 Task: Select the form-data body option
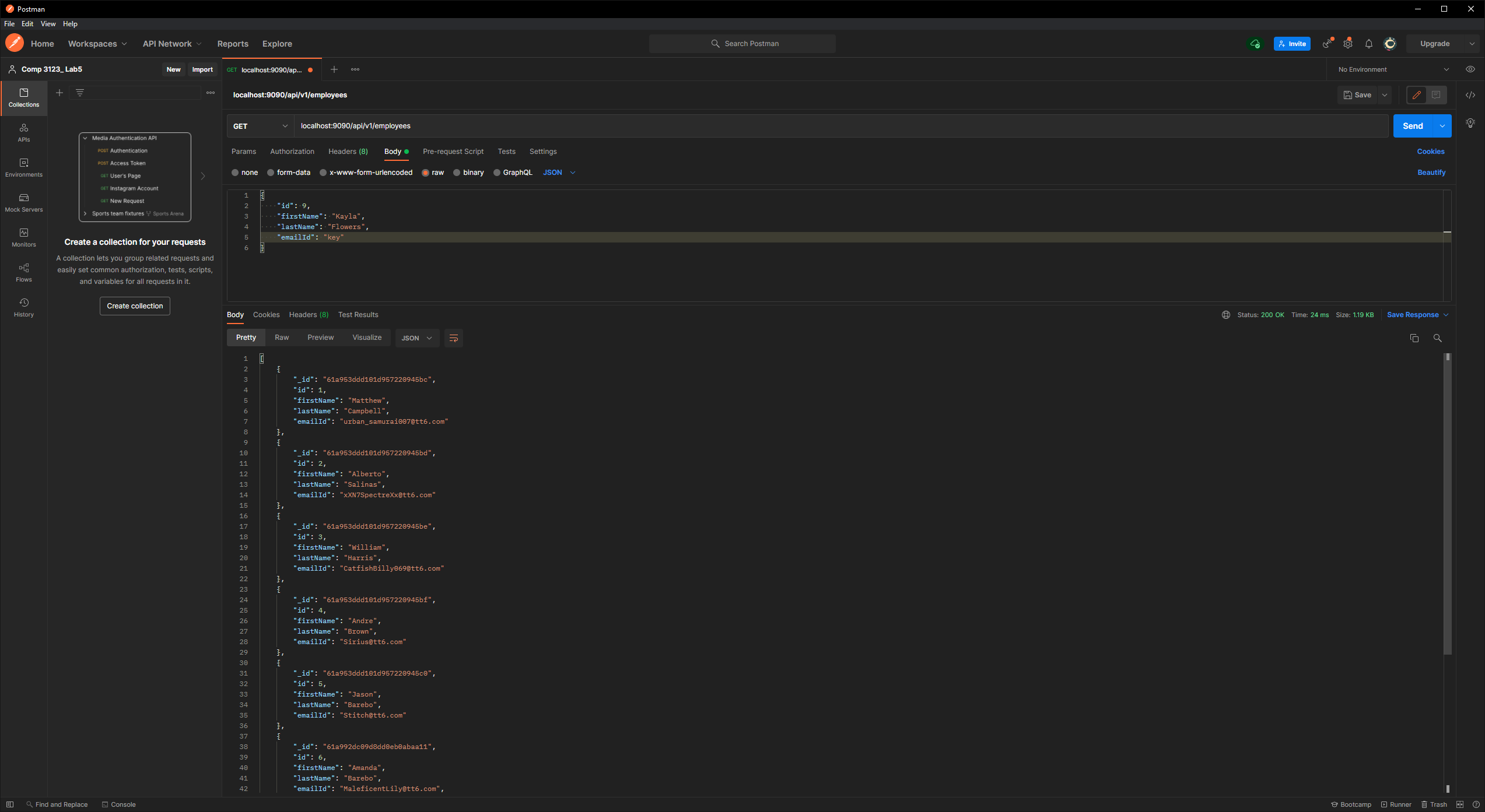tap(271, 173)
